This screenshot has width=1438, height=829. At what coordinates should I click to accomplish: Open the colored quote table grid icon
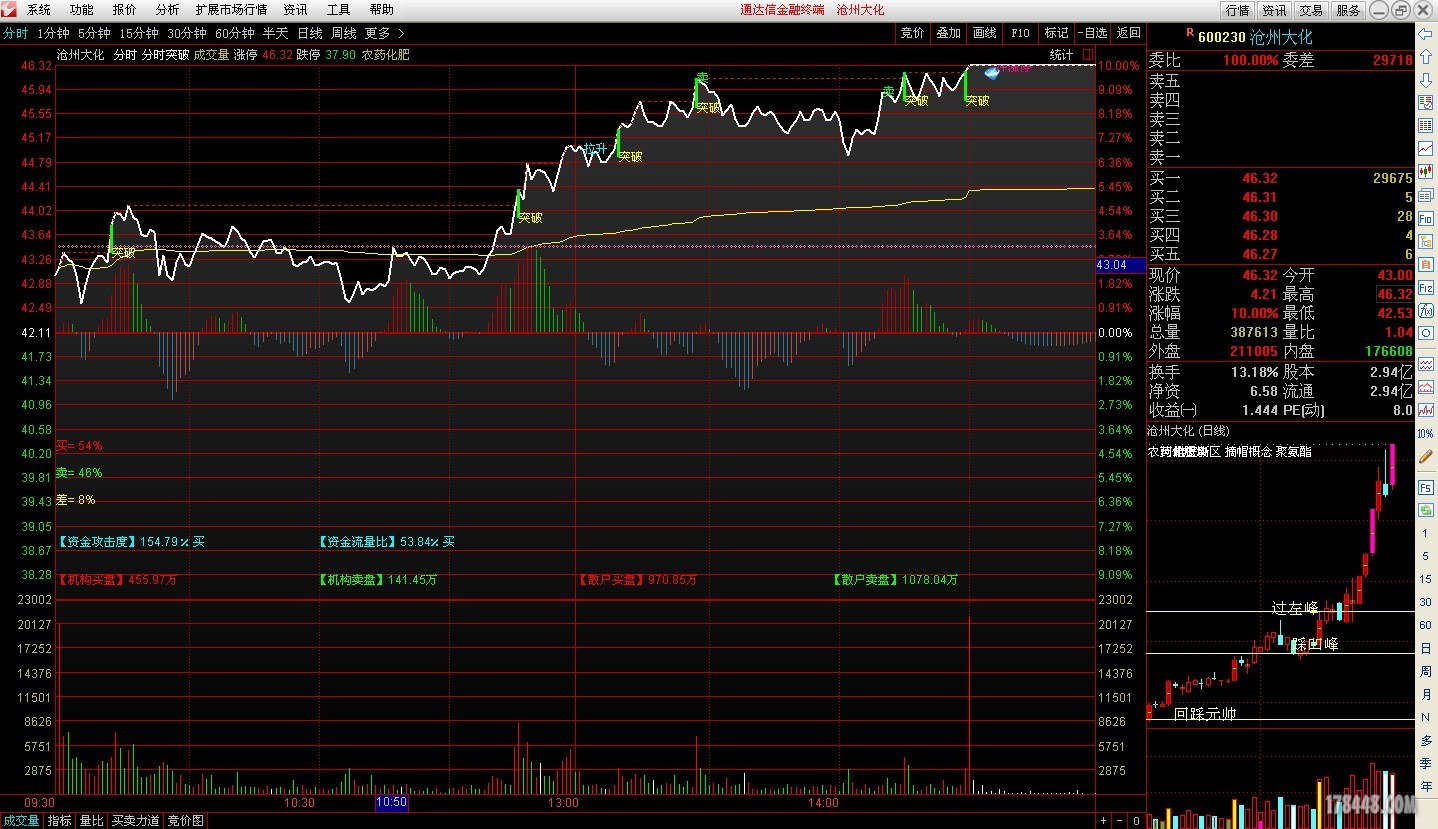(1425, 124)
